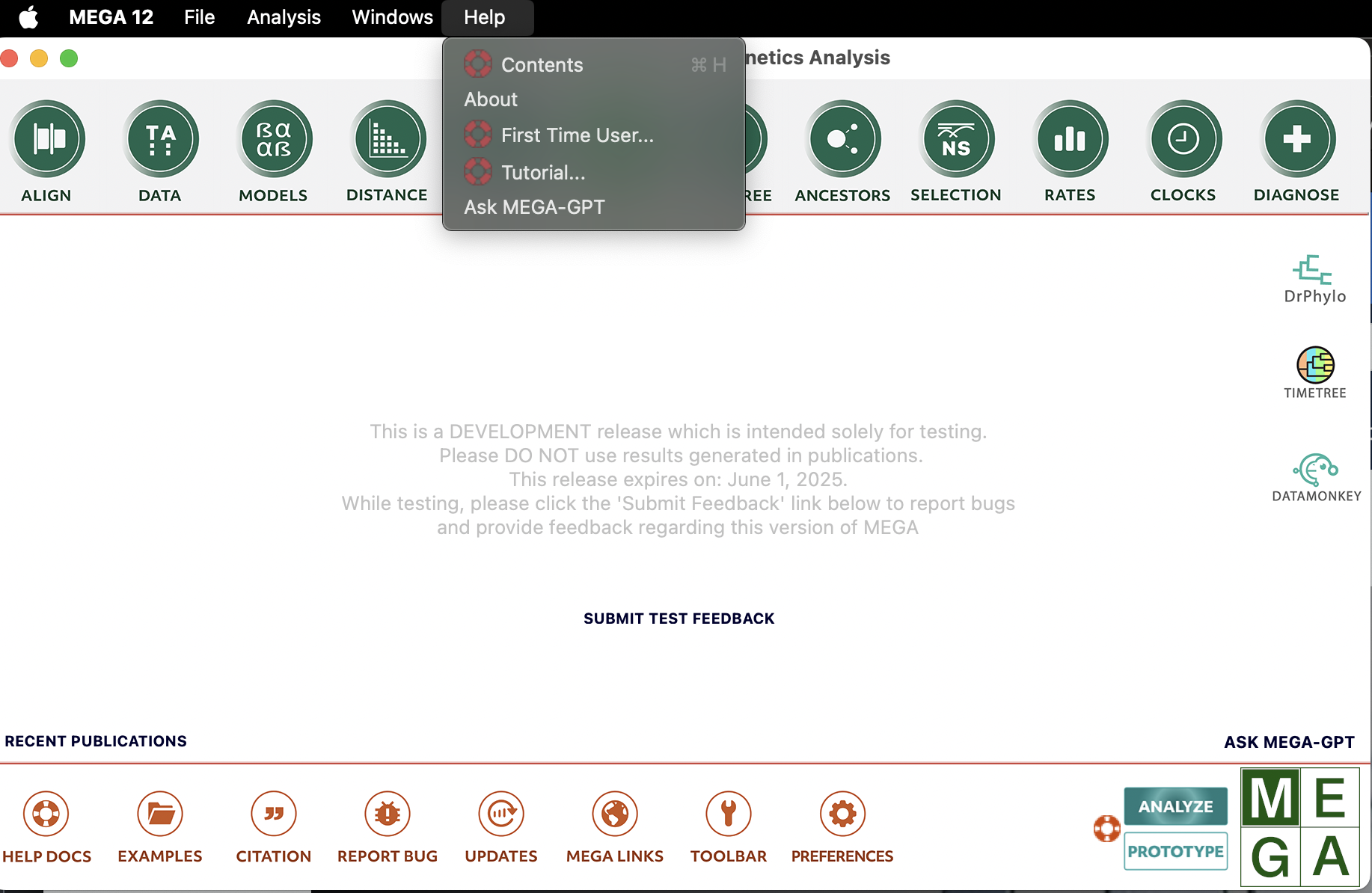
Task: Open the DISTANCE analysis icon
Action: (388, 139)
